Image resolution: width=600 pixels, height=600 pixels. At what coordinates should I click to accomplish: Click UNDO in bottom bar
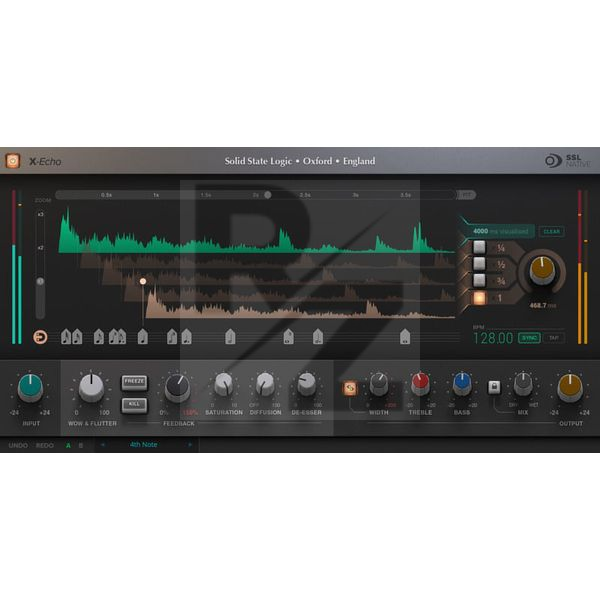click(18, 445)
